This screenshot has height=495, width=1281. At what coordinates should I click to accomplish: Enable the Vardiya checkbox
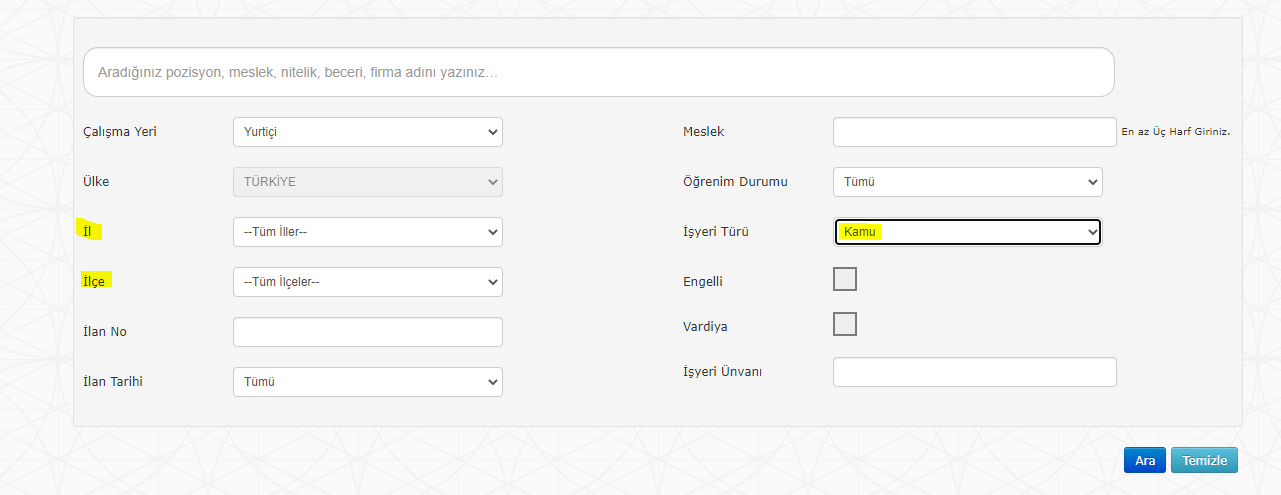pos(845,324)
